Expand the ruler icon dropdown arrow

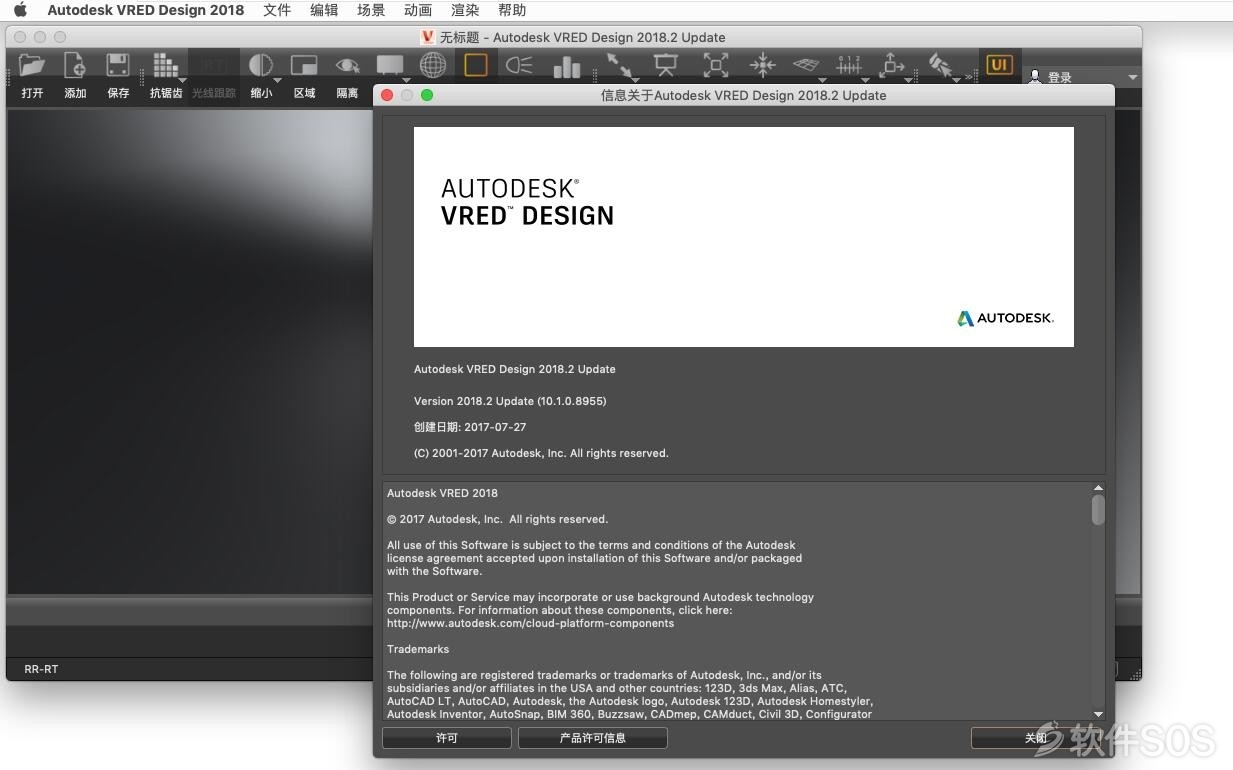(x=865, y=80)
